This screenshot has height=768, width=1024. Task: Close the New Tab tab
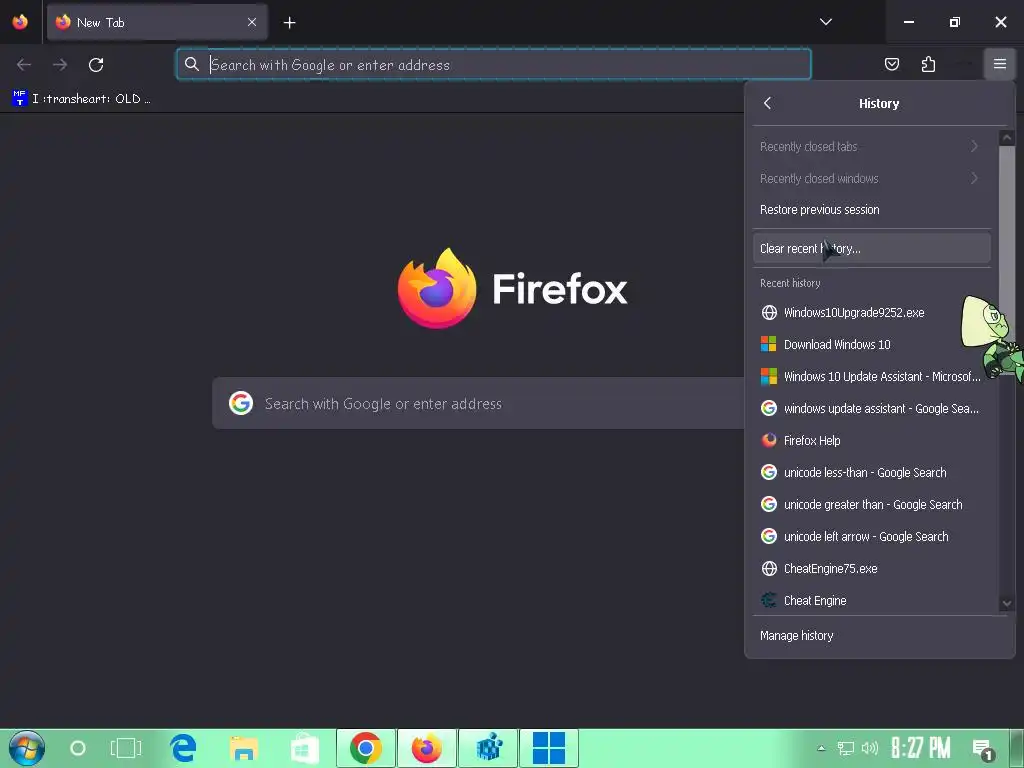(x=252, y=22)
